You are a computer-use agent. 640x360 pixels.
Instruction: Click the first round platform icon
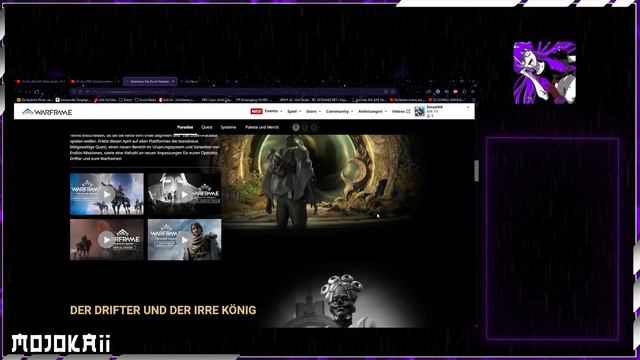tap(296, 127)
